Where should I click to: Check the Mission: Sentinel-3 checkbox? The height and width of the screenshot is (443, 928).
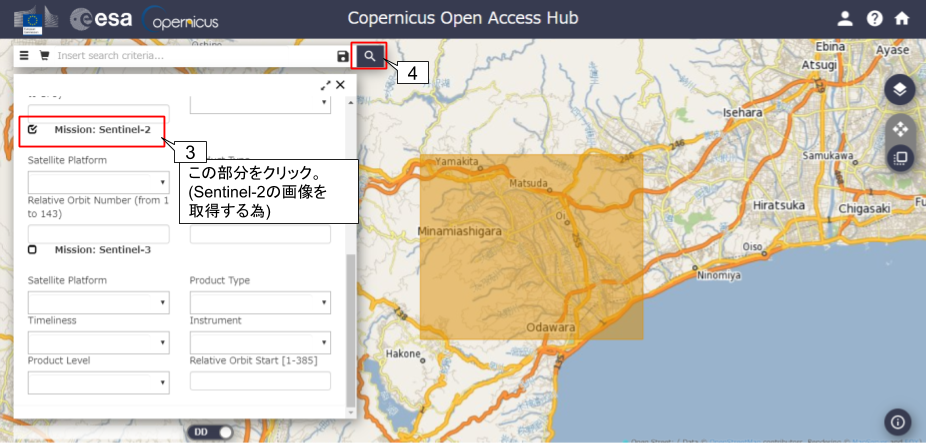[x=32, y=250]
